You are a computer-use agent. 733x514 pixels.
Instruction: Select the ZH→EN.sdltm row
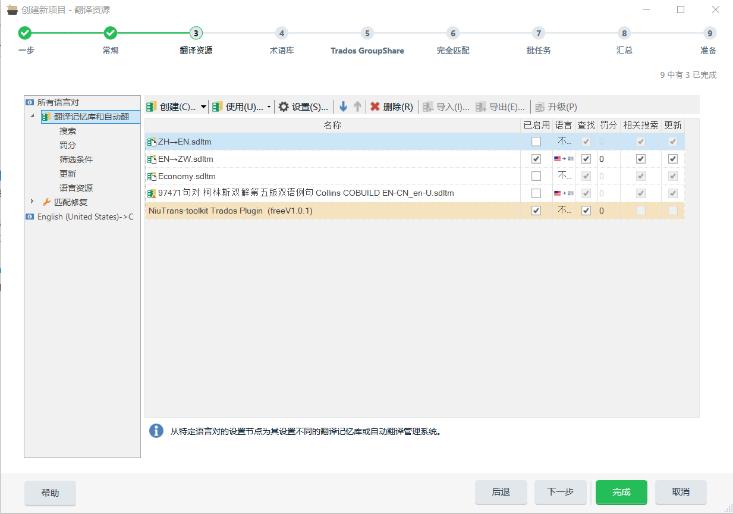(415, 142)
